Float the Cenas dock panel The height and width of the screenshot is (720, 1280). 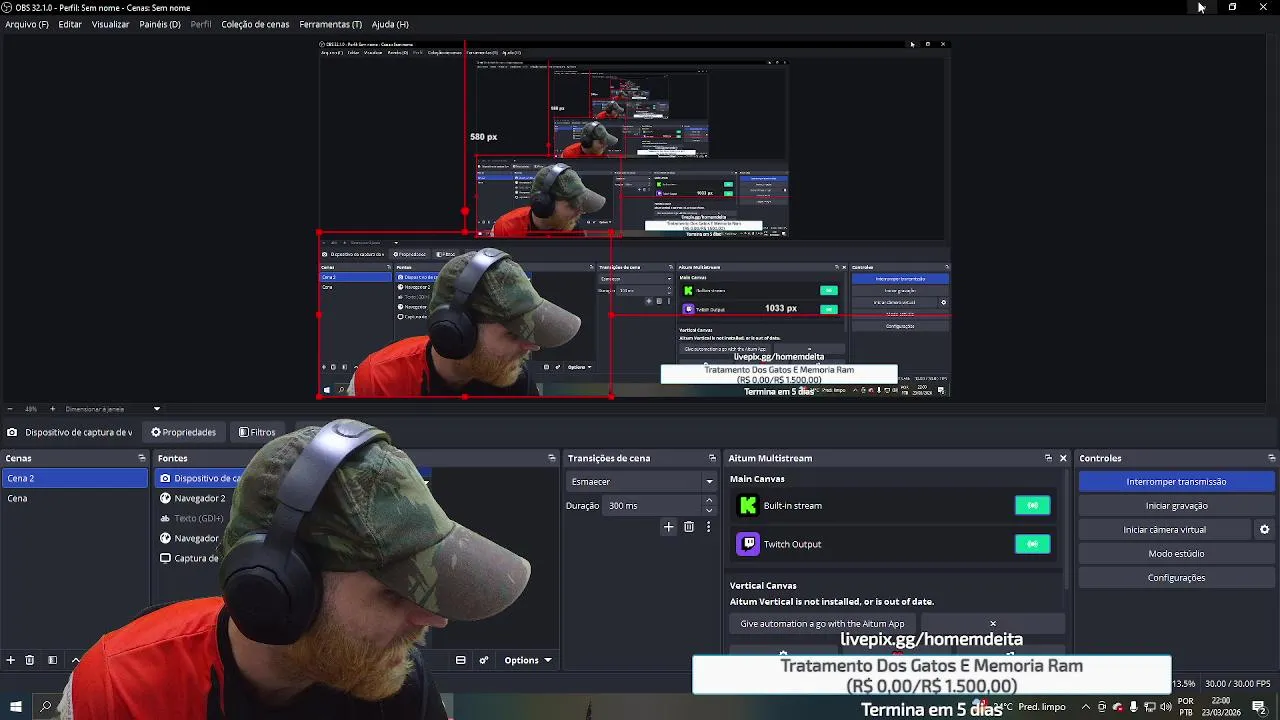pos(142,458)
